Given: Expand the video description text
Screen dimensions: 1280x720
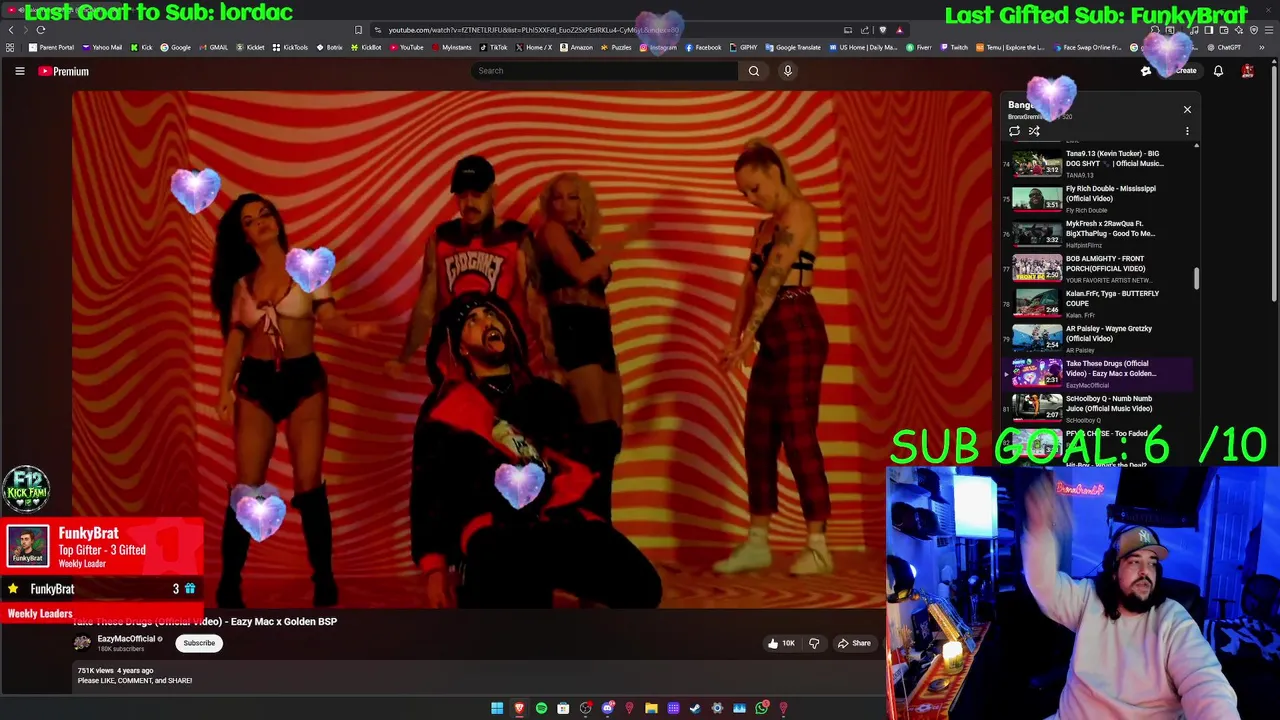Looking at the screenshot, I should 135,681.
